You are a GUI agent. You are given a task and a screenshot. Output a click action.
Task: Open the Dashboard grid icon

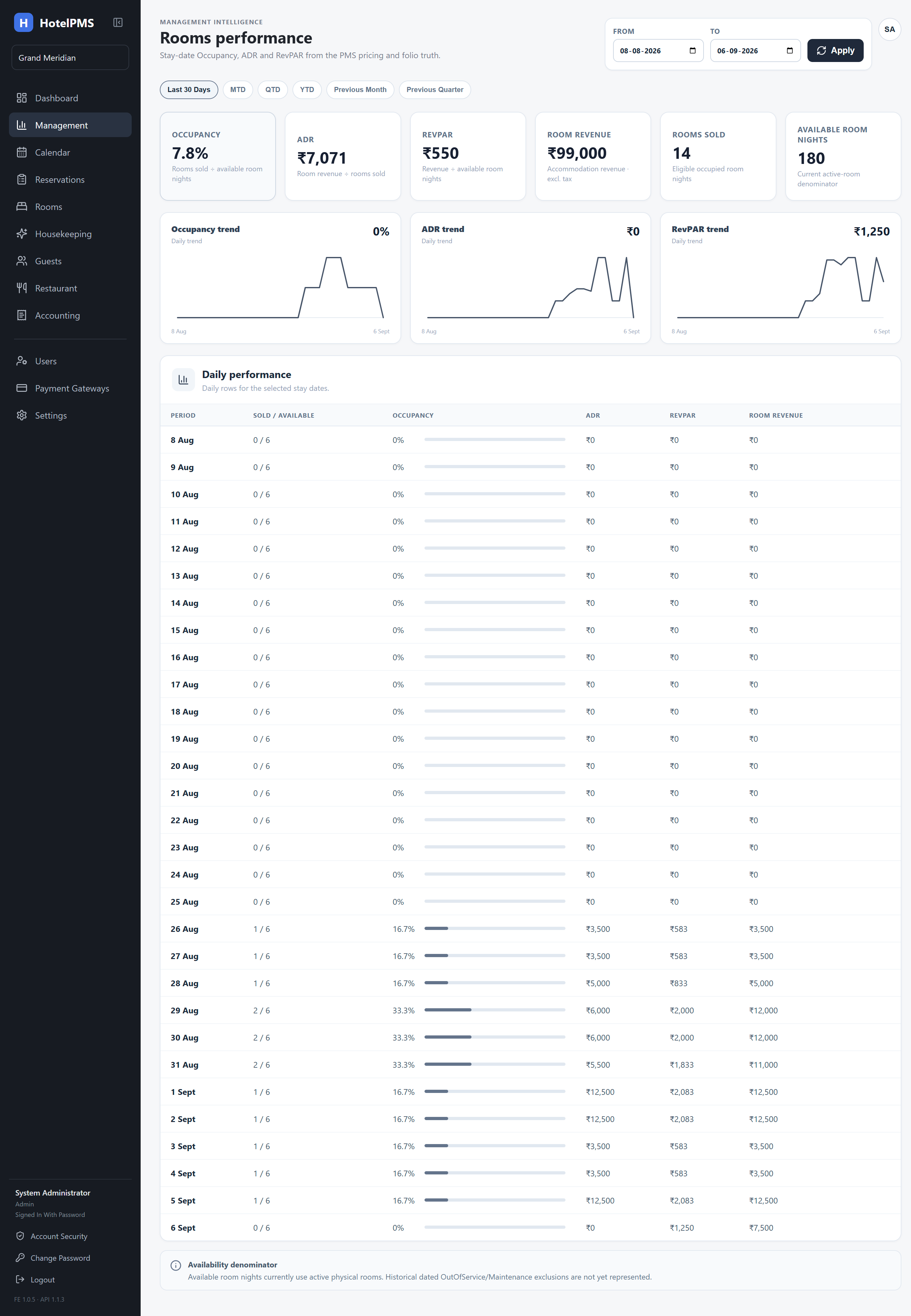[22, 97]
